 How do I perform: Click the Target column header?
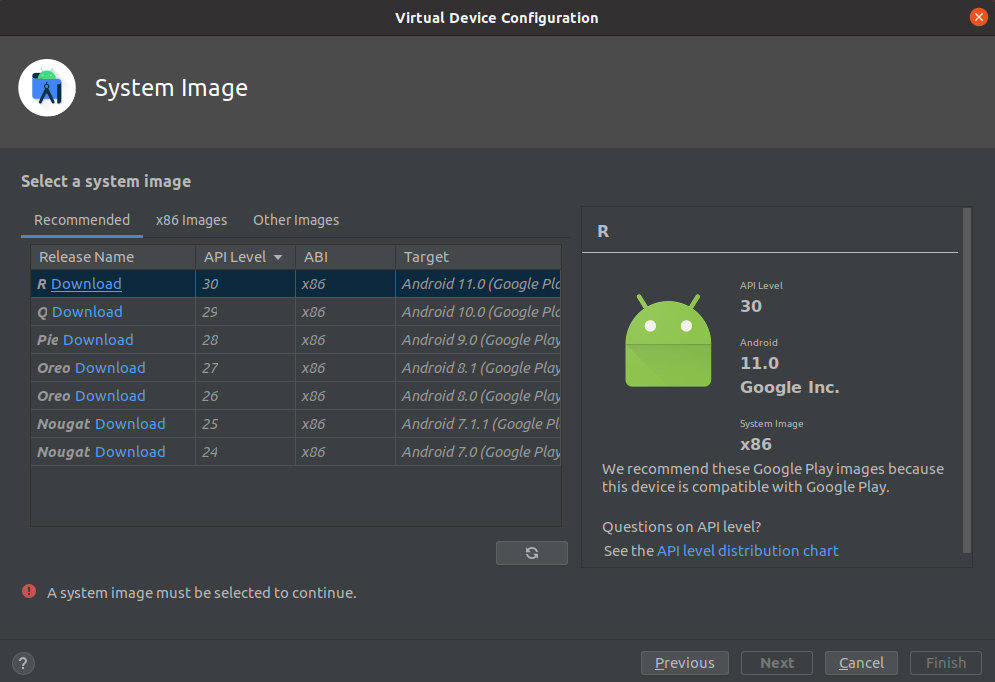(x=426, y=257)
